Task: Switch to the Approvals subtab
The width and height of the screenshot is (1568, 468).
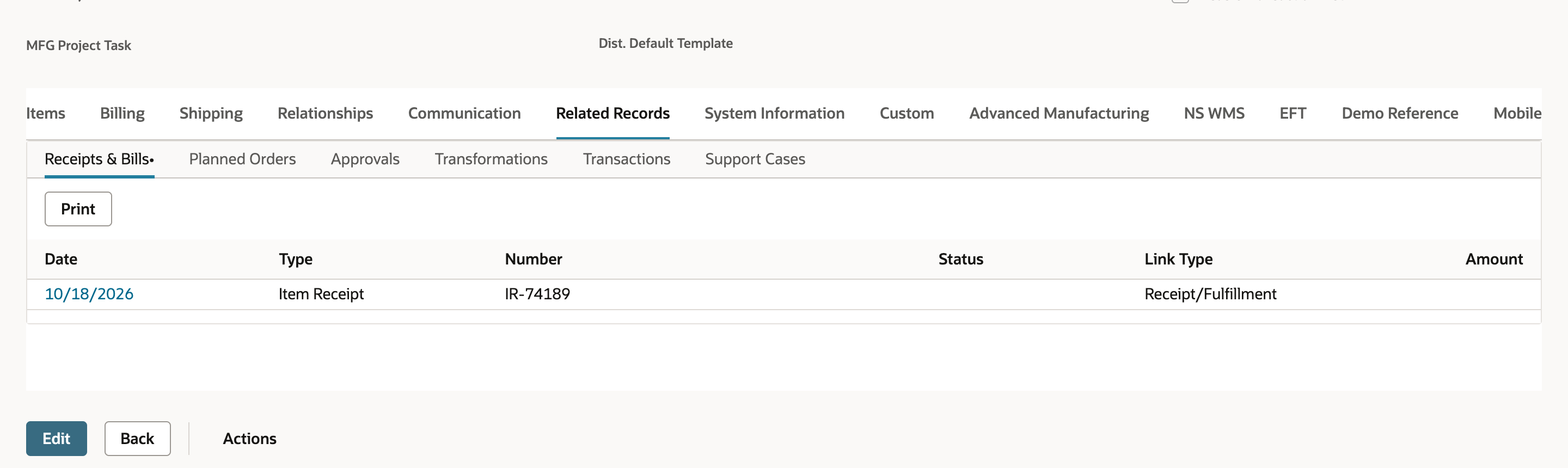Action: pyautogui.click(x=365, y=159)
